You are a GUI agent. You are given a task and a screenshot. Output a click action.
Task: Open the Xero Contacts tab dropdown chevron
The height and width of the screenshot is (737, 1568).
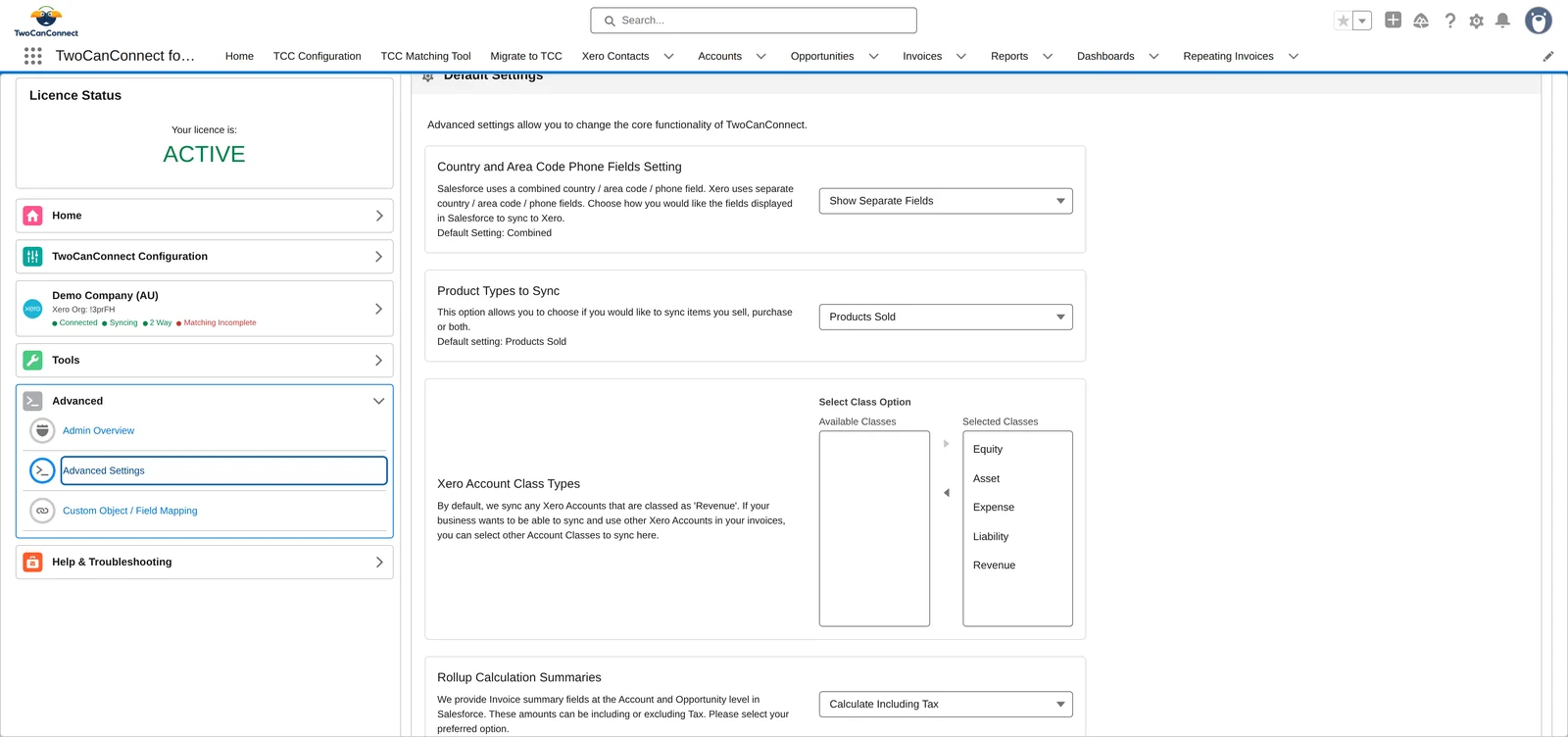point(668,57)
